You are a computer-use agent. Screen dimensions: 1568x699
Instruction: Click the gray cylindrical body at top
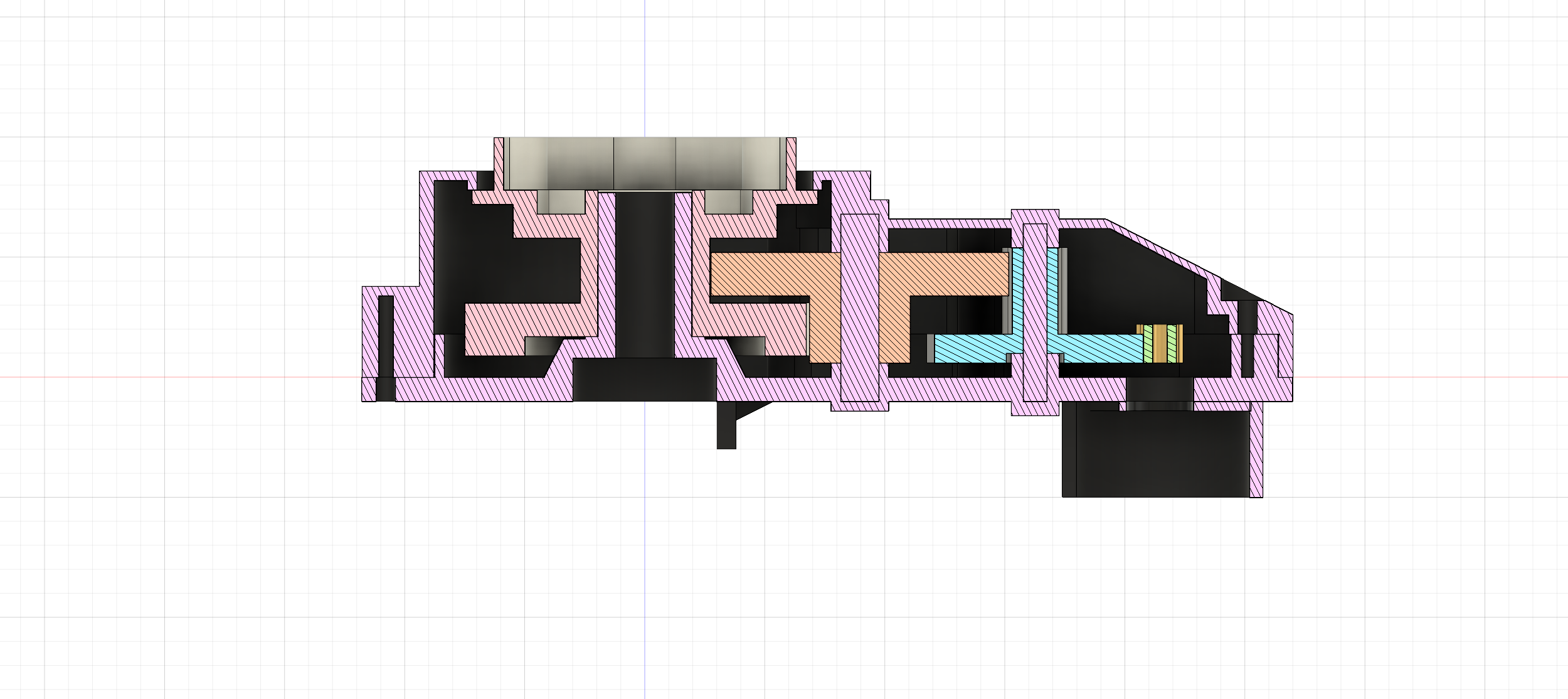(644, 162)
